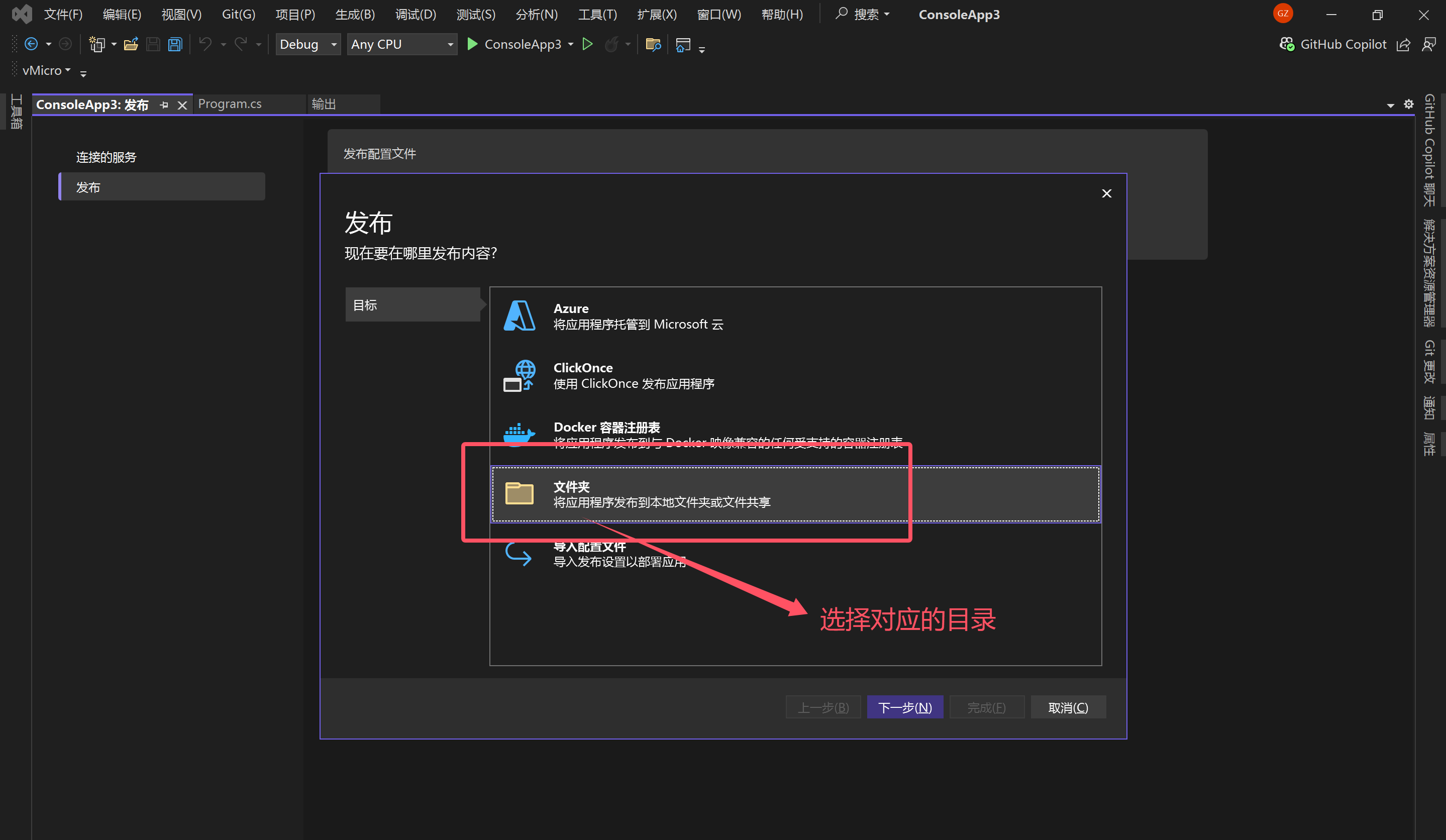Start ConsoleApp3 with the green play icon

pos(472,44)
